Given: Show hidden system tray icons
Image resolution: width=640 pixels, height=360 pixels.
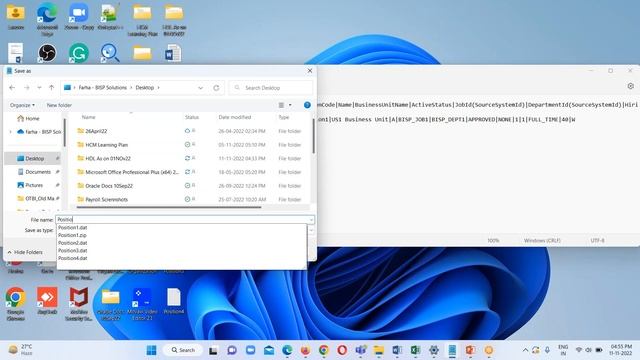Looking at the screenshot, I should 525,350.
